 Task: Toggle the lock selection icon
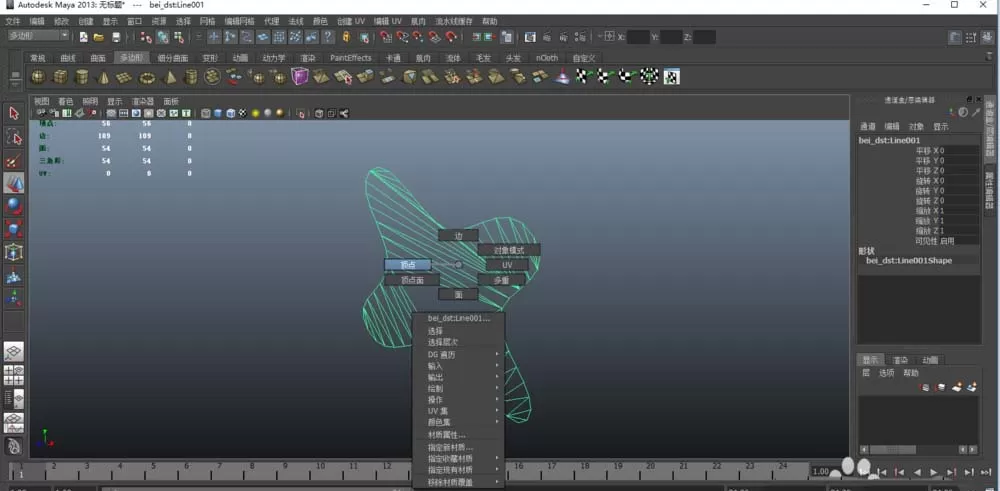tap(346, 37)
